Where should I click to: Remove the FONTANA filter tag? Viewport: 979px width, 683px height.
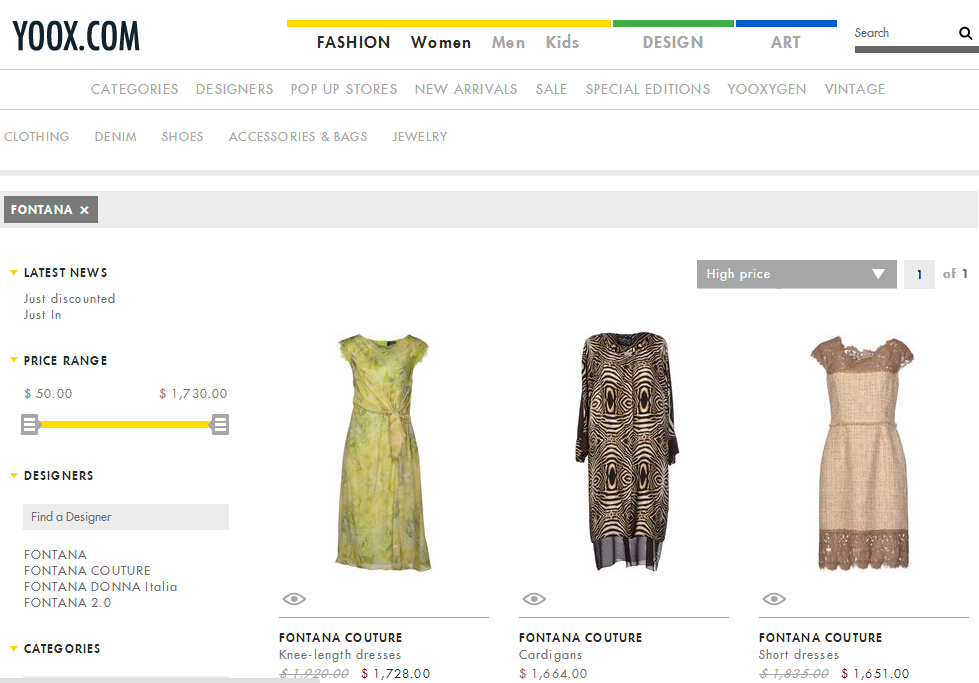84,210
